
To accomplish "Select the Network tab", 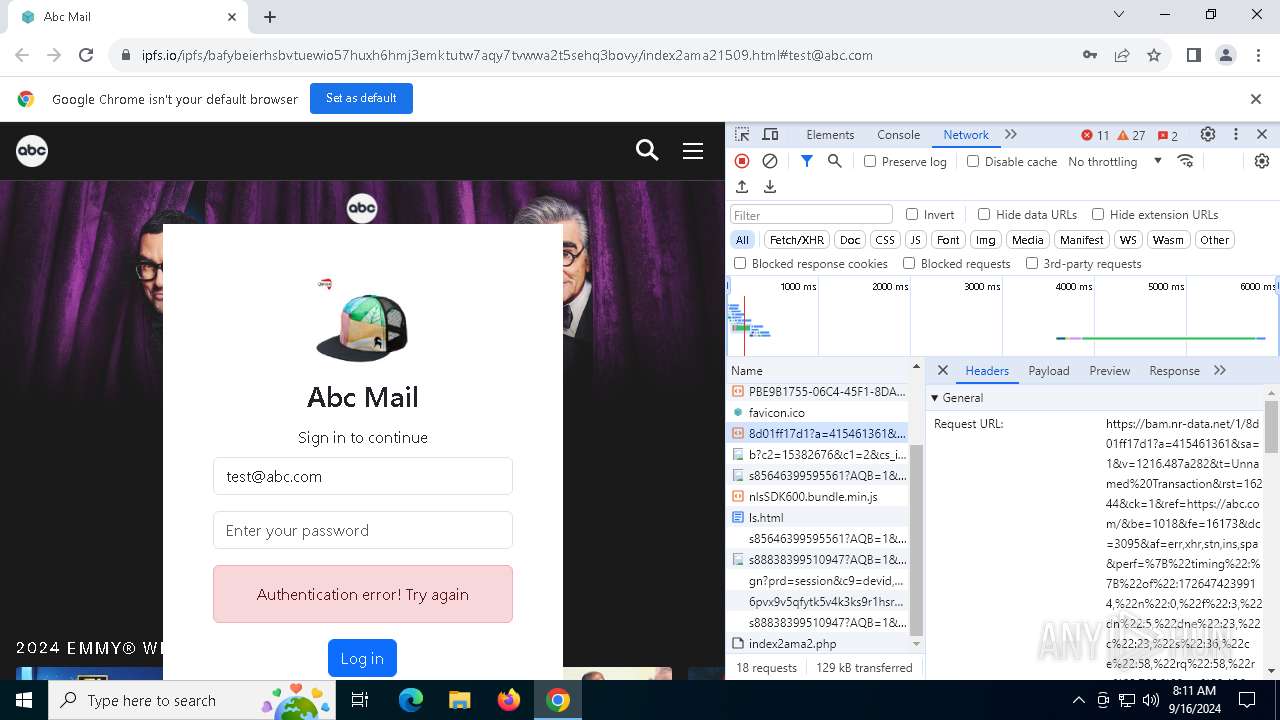I will (966, 135).
